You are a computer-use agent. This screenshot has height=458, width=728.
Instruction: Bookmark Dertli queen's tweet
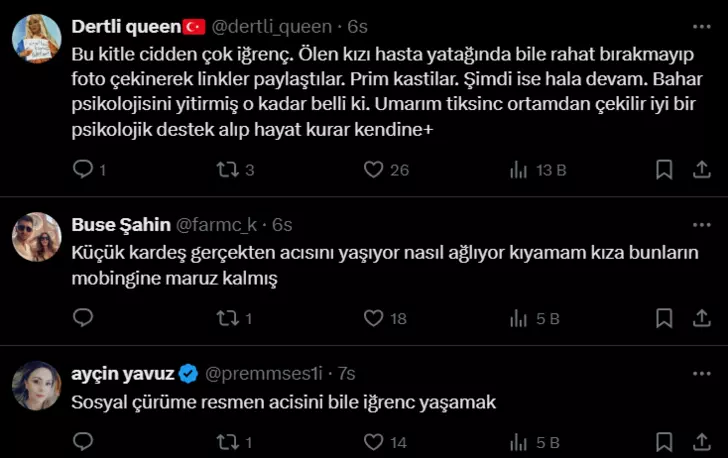664,170
